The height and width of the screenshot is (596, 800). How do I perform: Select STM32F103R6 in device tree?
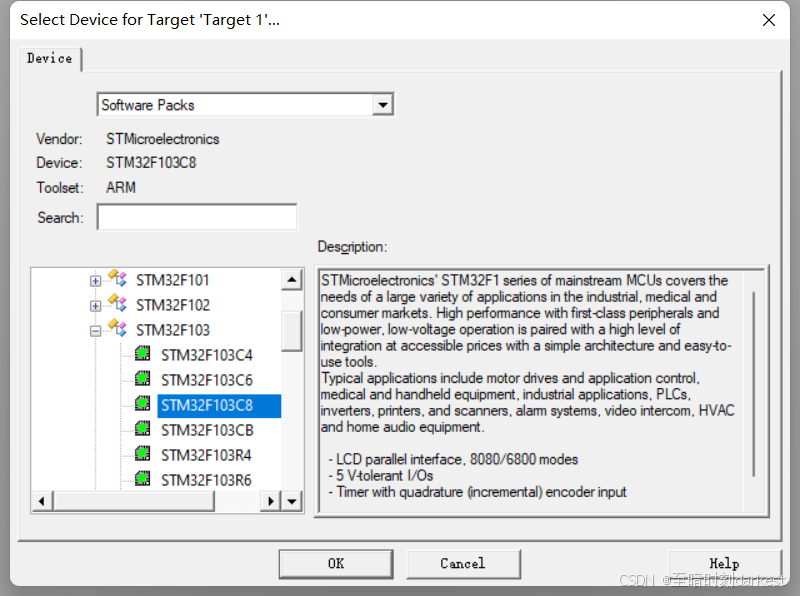206,480
